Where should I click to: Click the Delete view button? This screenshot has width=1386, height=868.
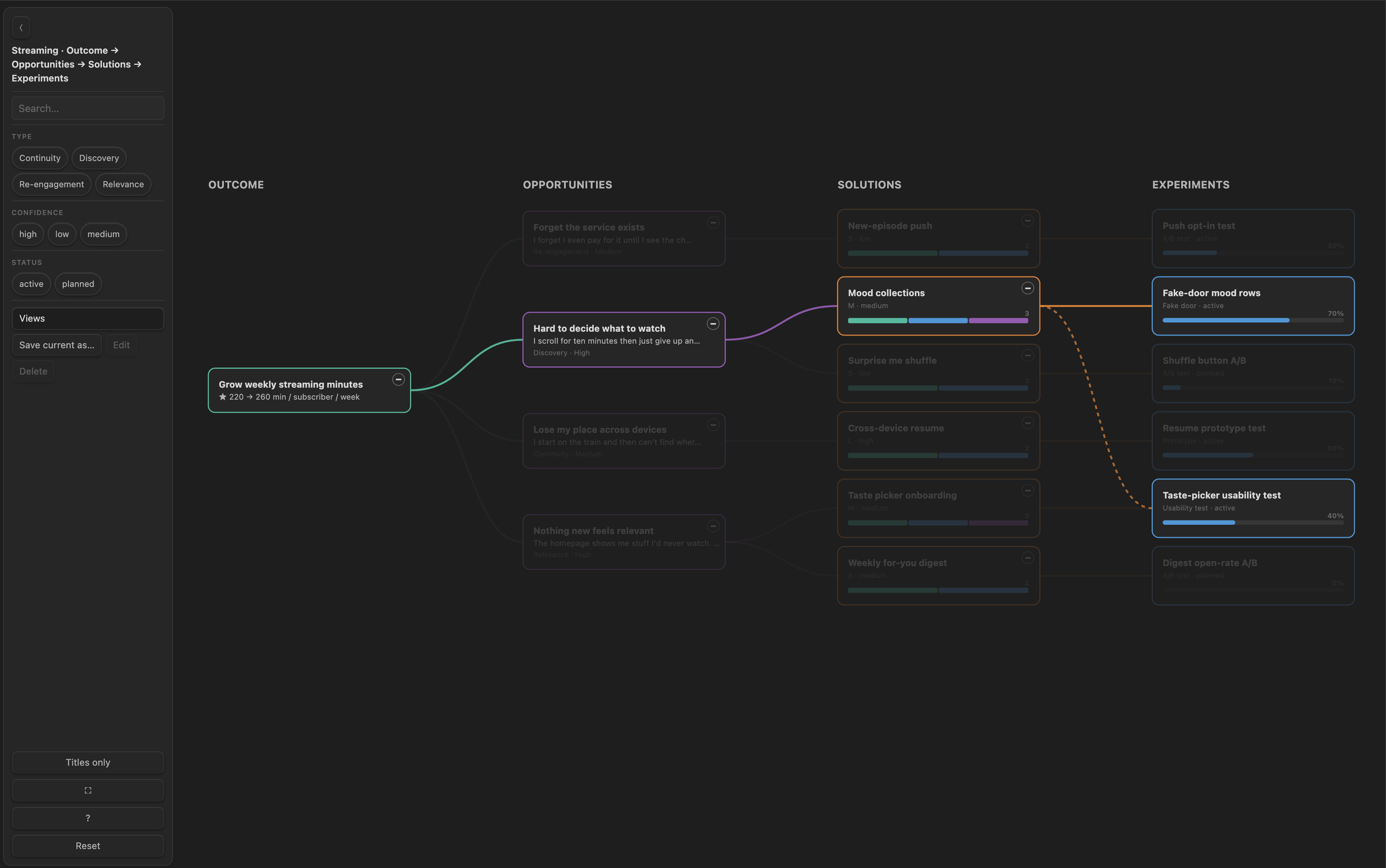33,371
